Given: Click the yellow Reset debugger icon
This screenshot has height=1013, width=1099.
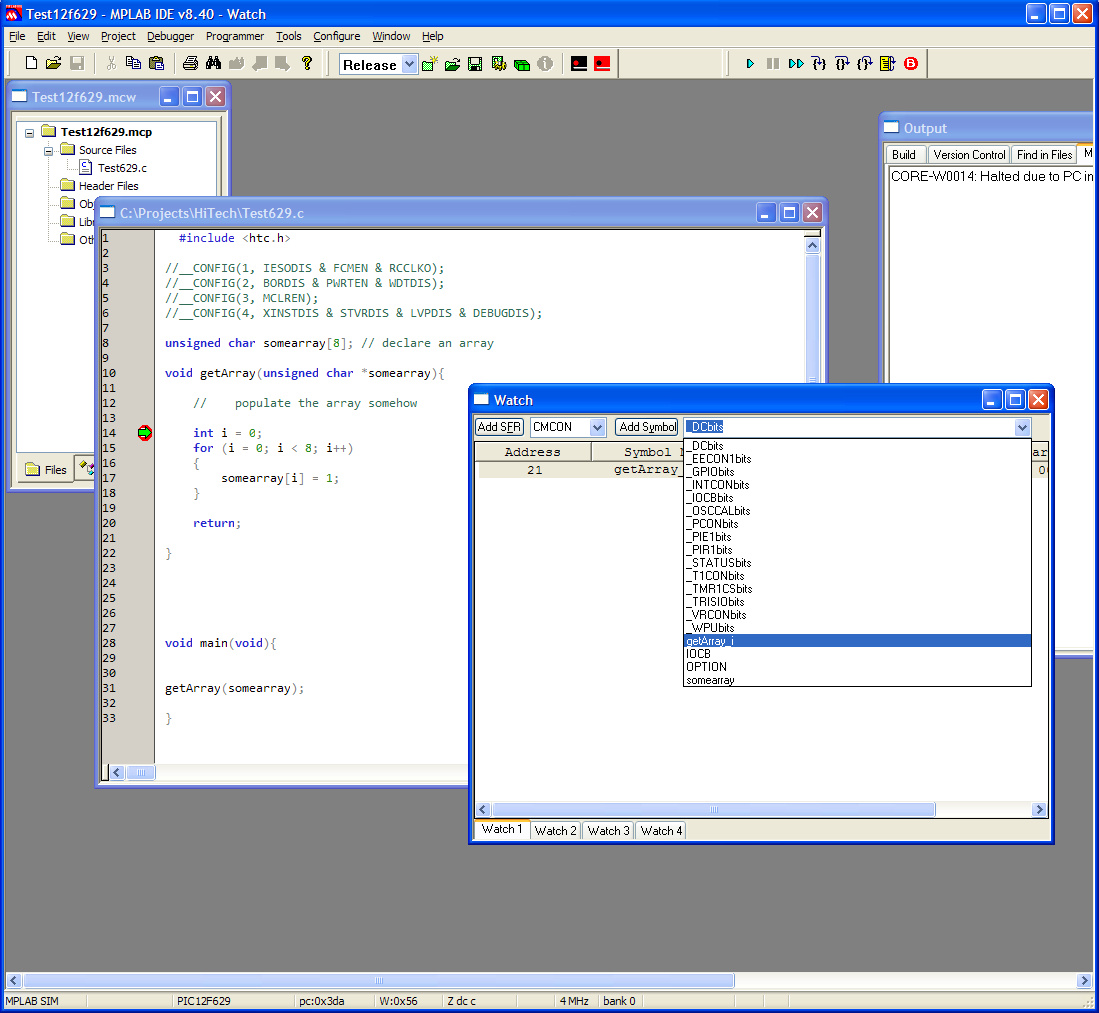Looking at the screenshot, I should click(887, 64).
